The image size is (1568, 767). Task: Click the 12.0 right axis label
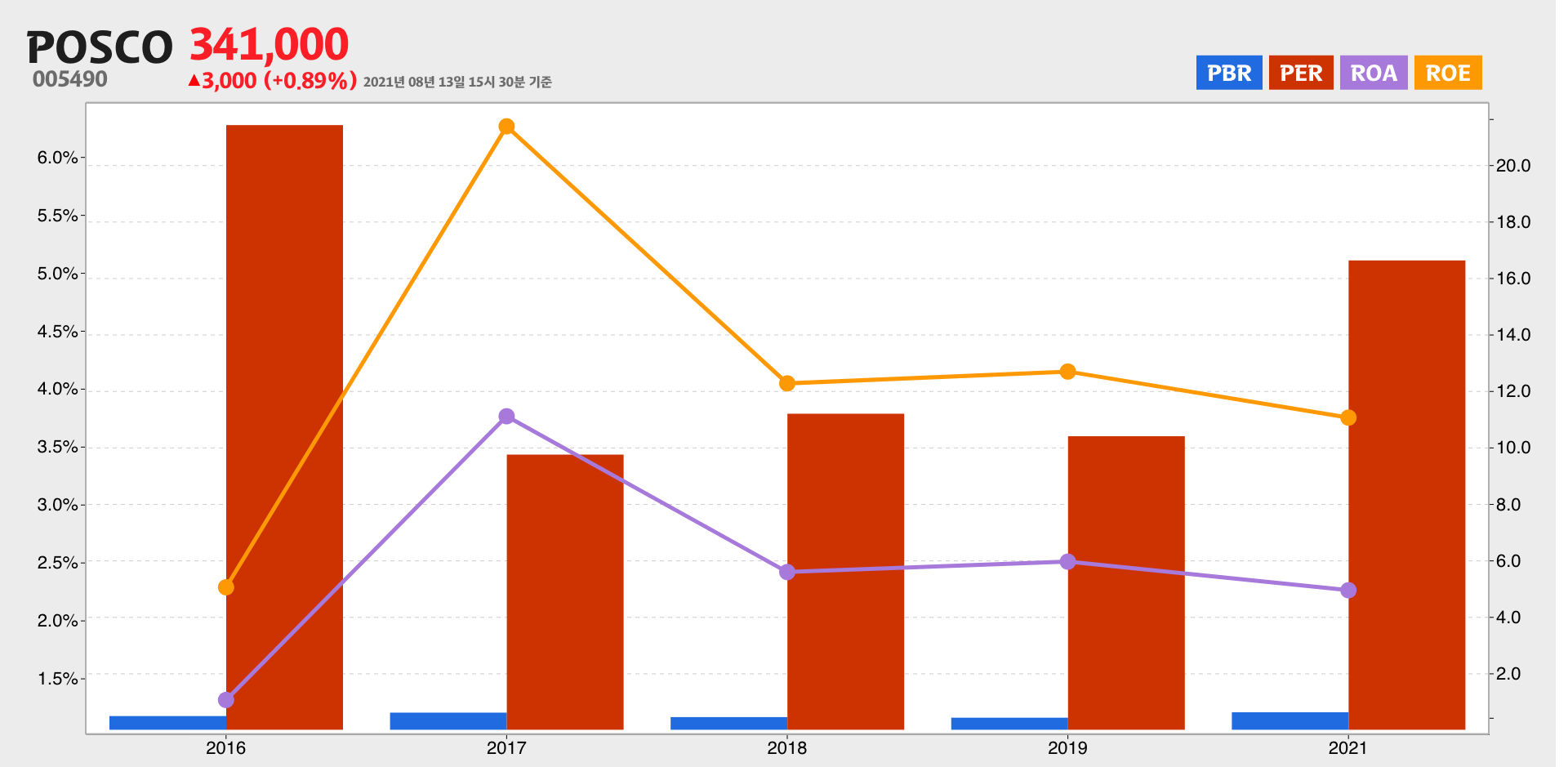point(1513,391)
